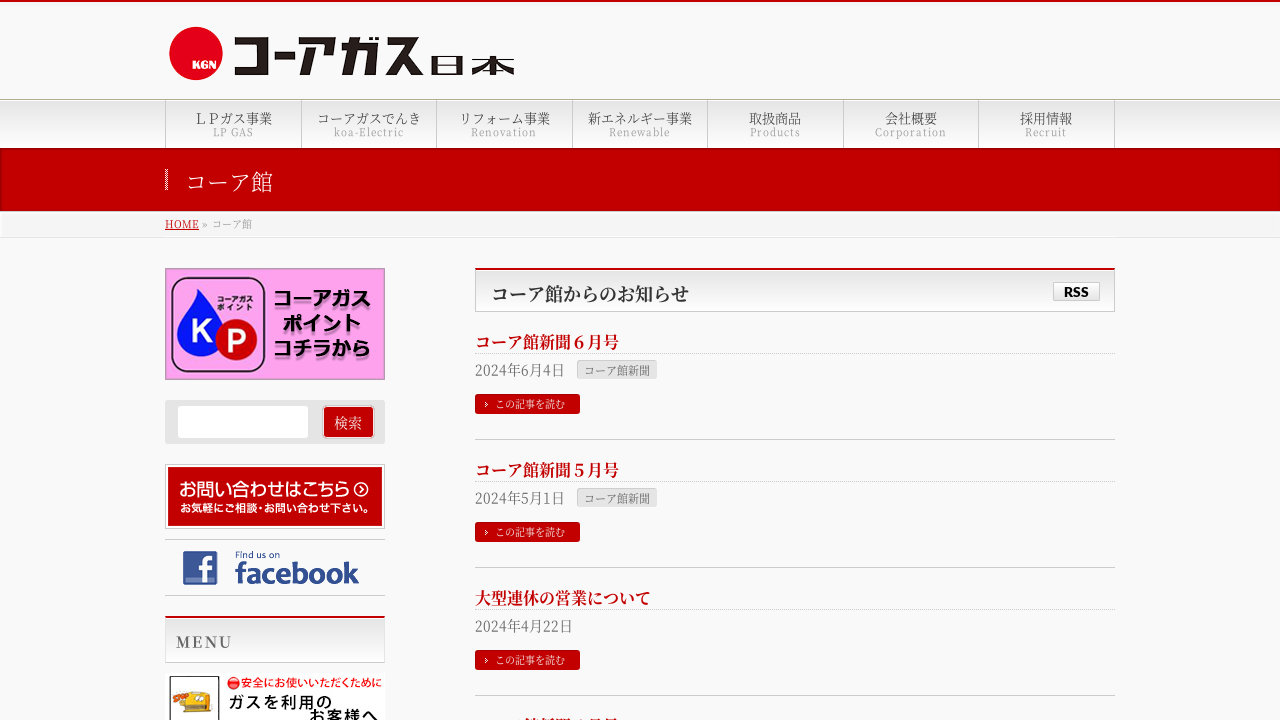Open the Find us on Facebook banner
Image resolution: width=1280 pixels, height=720 pixels.
click(275, 568)
